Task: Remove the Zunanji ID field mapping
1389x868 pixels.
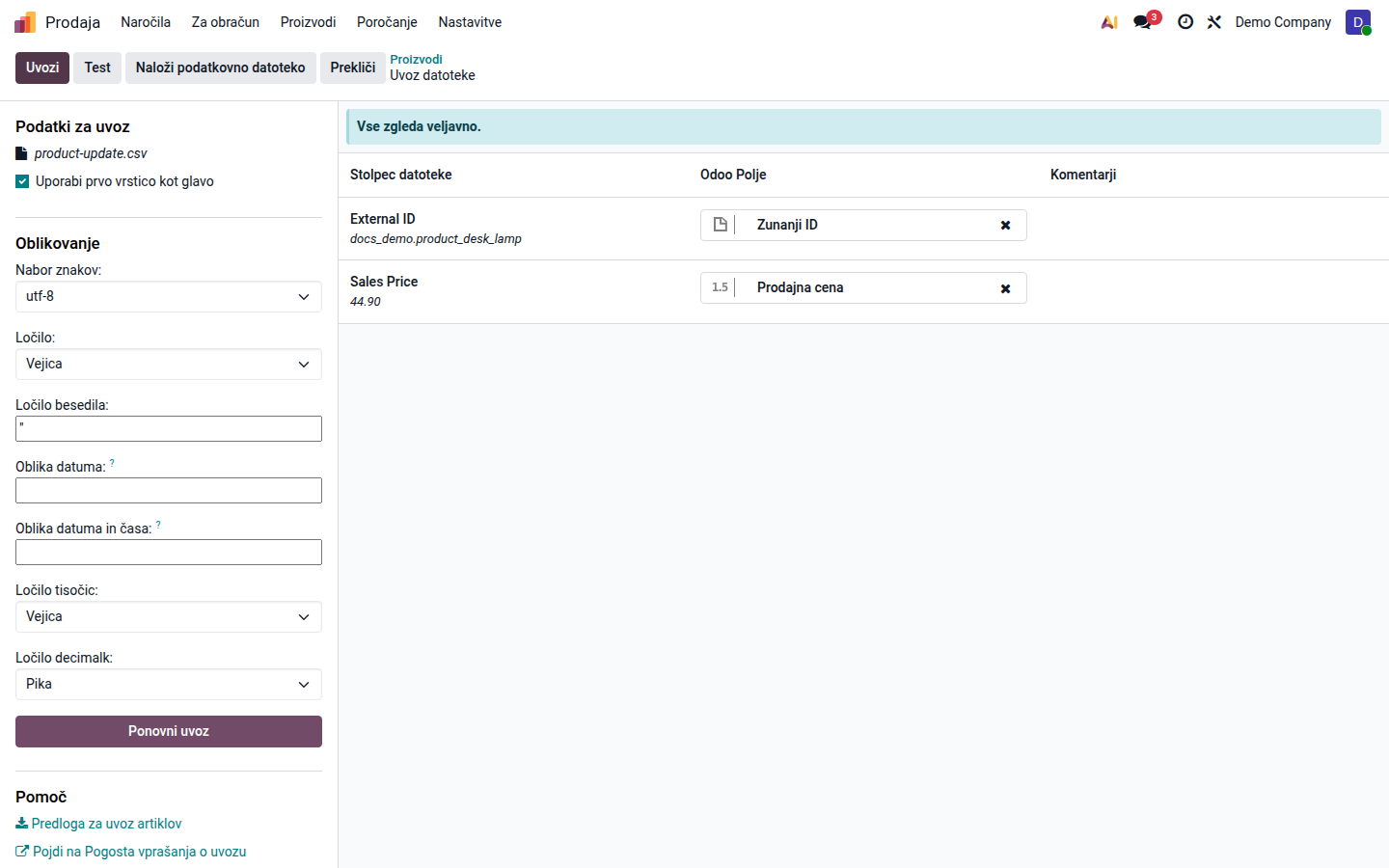Action: tap(1005, 225)
